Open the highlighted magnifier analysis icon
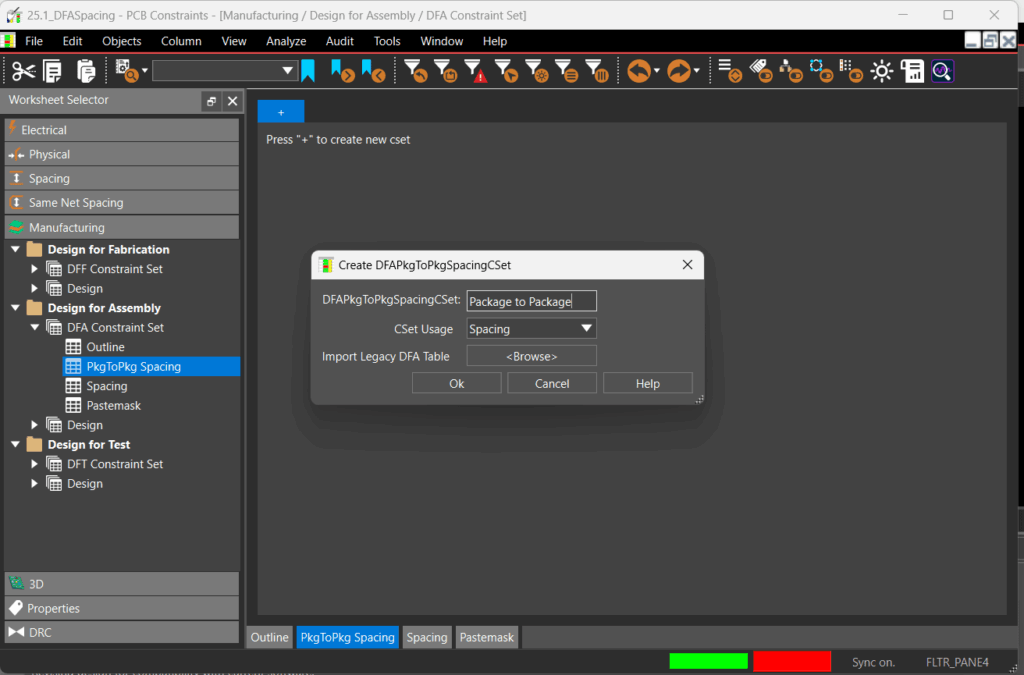The width and height of the screenshot is (1024, 675). (941, 71)
